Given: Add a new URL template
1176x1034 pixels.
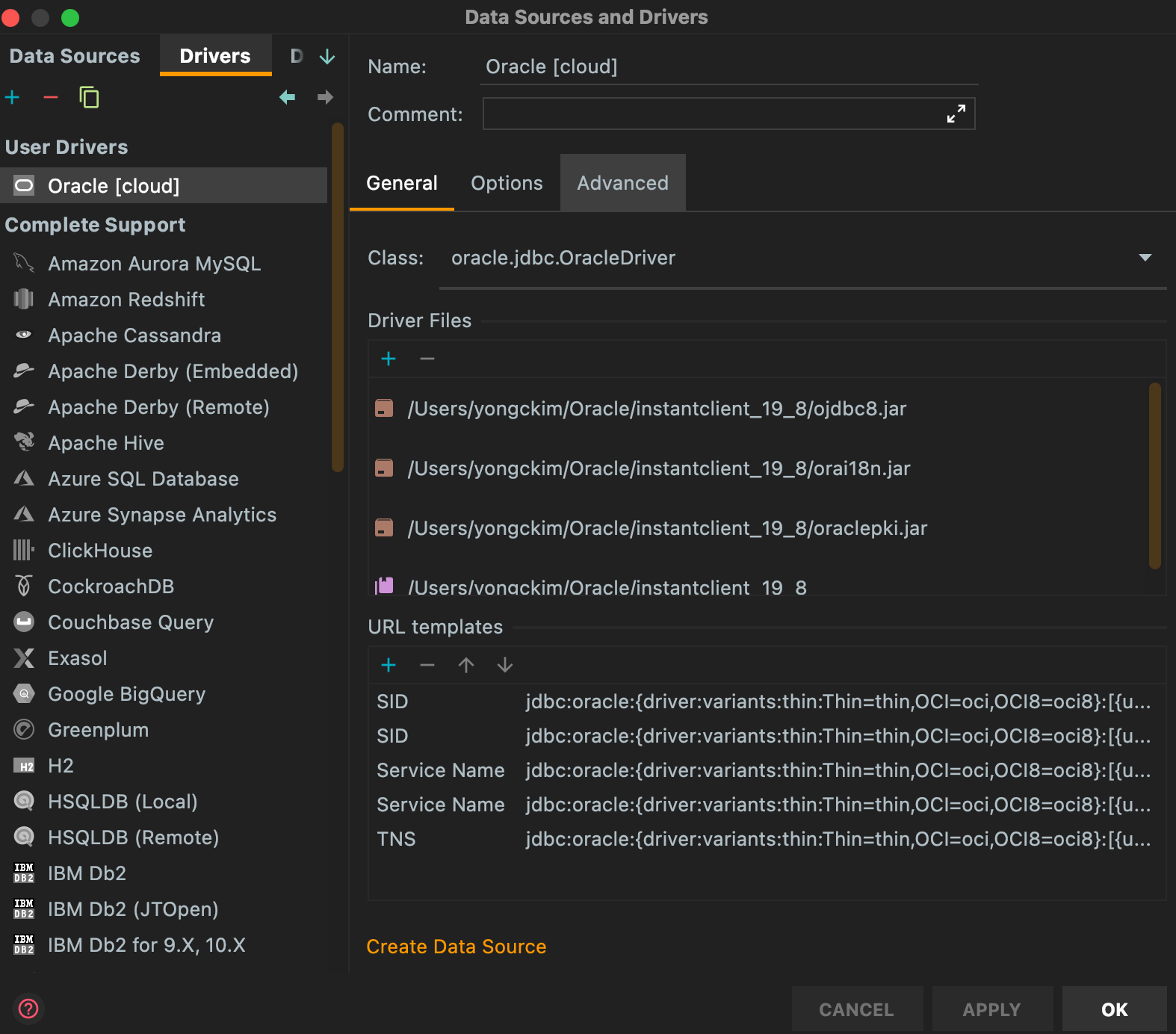Looking at the screenshot, I should pyautogui.click(x=389, y=665).
